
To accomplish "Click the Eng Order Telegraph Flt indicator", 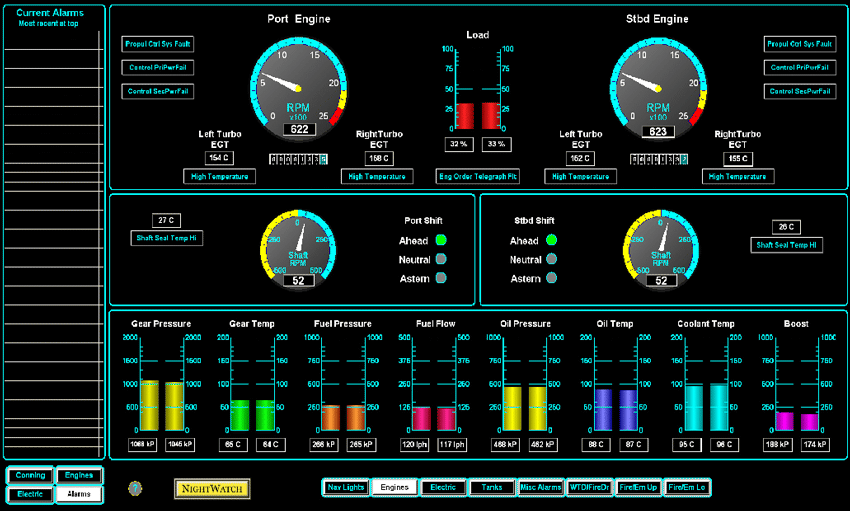I will [478, 176].
